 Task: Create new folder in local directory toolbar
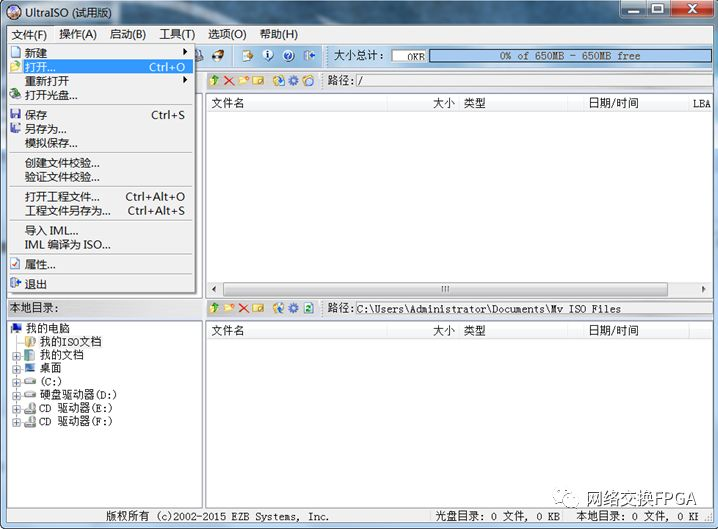click(x=229, y=308)
